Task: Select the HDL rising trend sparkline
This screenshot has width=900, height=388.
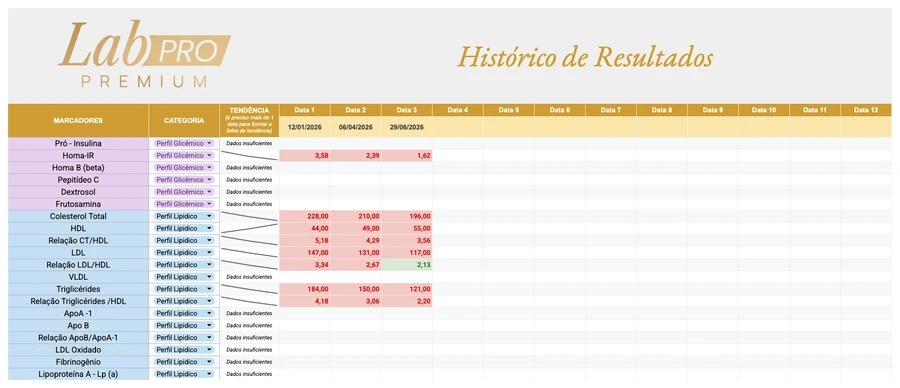Action: (x=249, y=228)
